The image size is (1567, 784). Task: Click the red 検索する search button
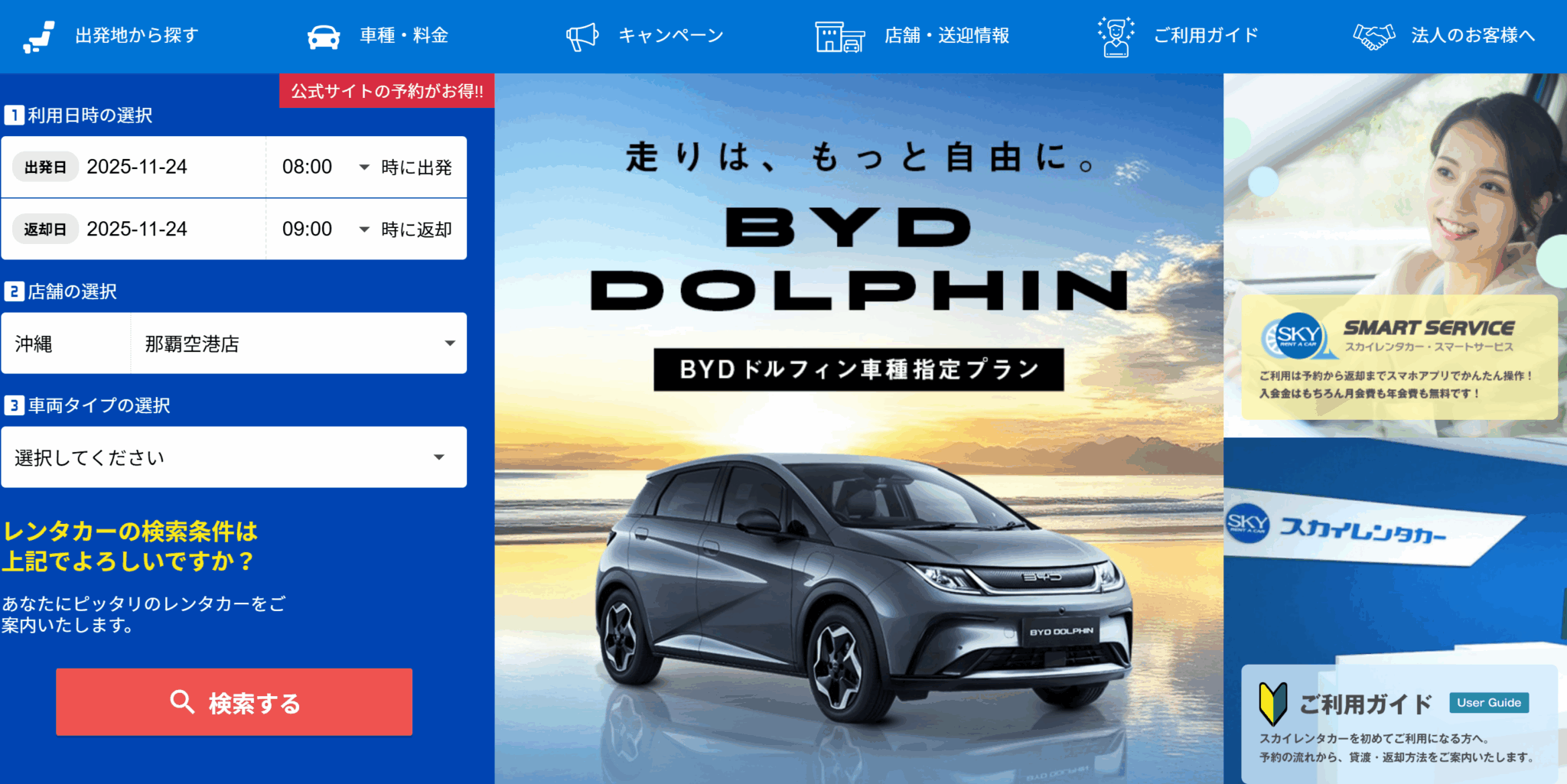coord(234,702)
